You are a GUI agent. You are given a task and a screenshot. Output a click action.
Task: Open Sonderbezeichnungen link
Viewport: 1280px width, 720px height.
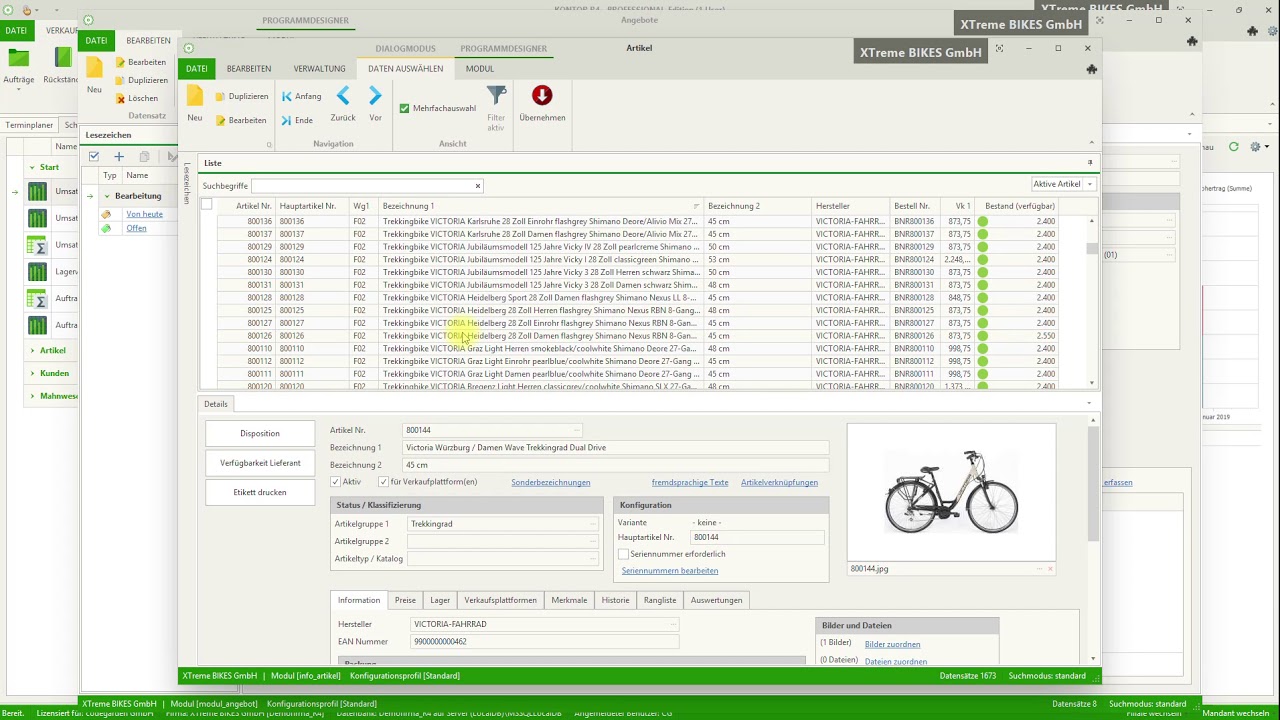click(551, 482)
